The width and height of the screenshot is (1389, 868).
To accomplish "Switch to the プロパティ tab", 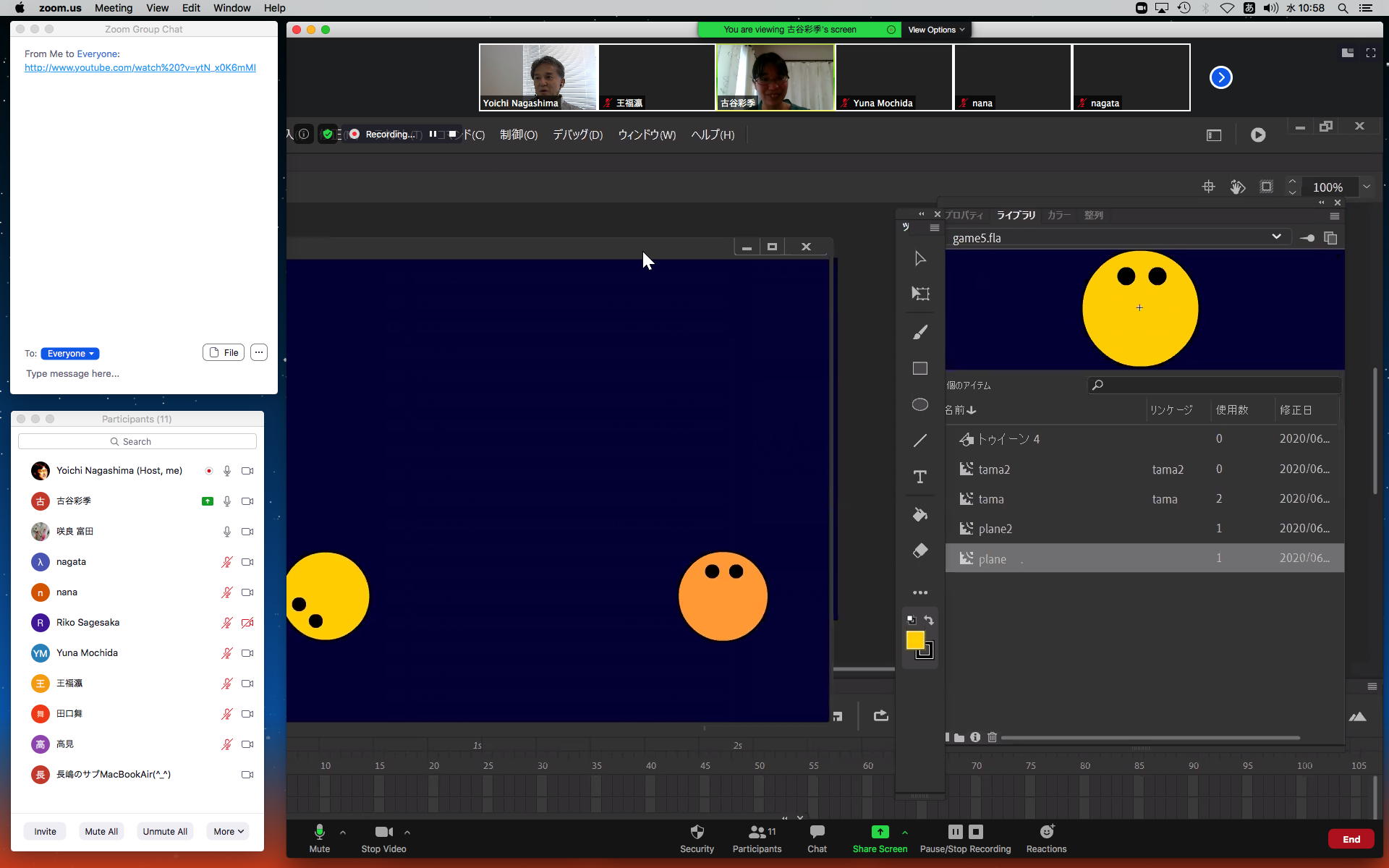I will [964, 215].
